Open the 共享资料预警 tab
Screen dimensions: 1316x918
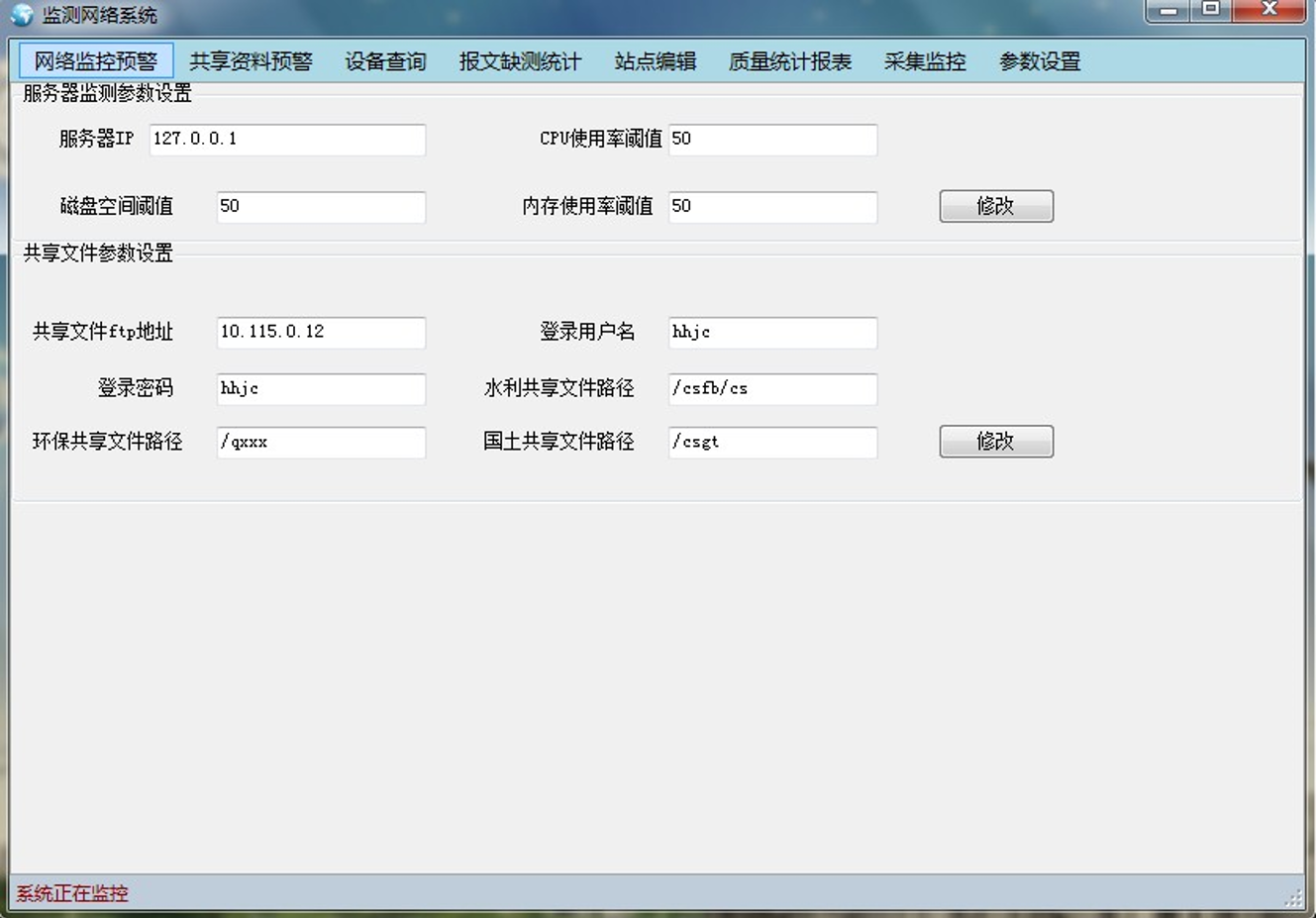[251, 61]
